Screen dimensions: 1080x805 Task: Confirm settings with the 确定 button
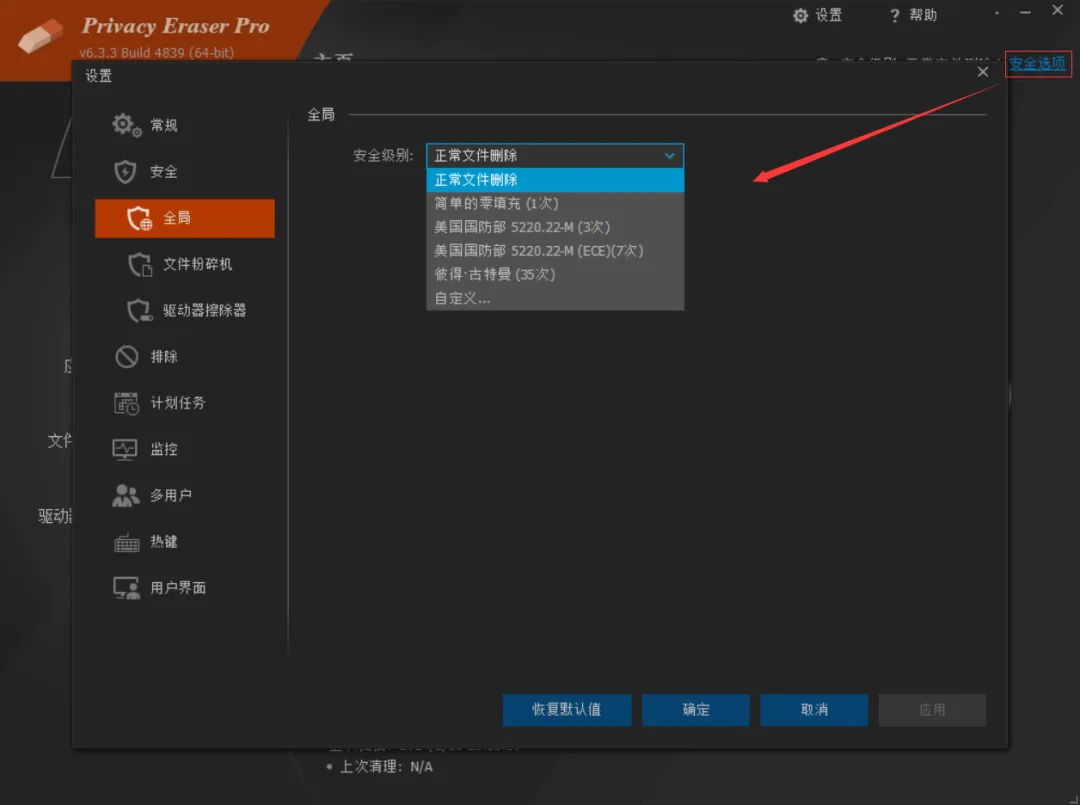(x=695, y=710)
